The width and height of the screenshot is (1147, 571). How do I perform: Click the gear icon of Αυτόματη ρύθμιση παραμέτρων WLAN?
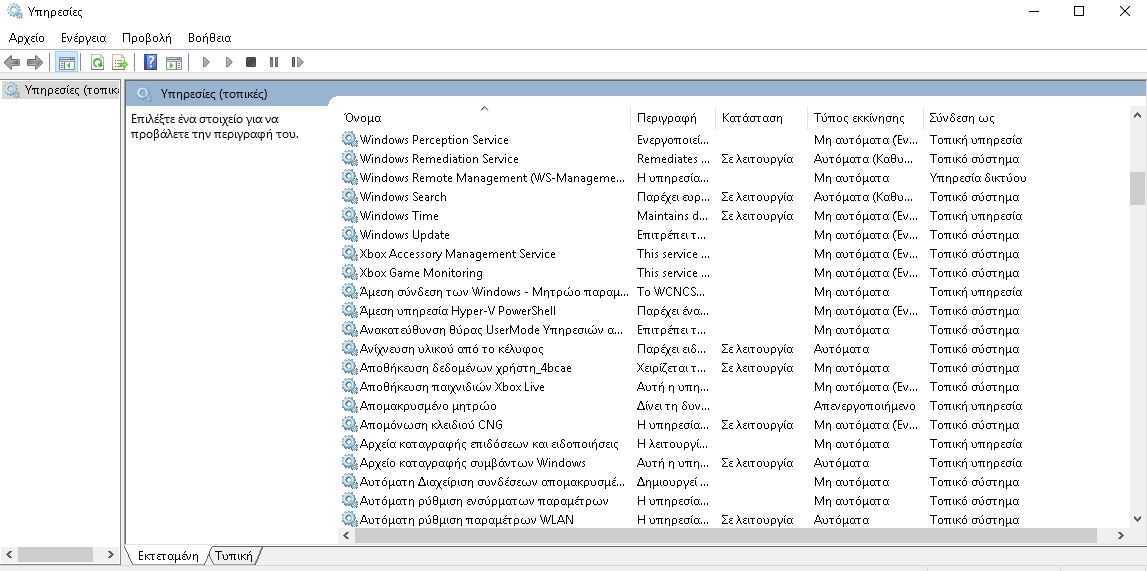pos(350,520)
